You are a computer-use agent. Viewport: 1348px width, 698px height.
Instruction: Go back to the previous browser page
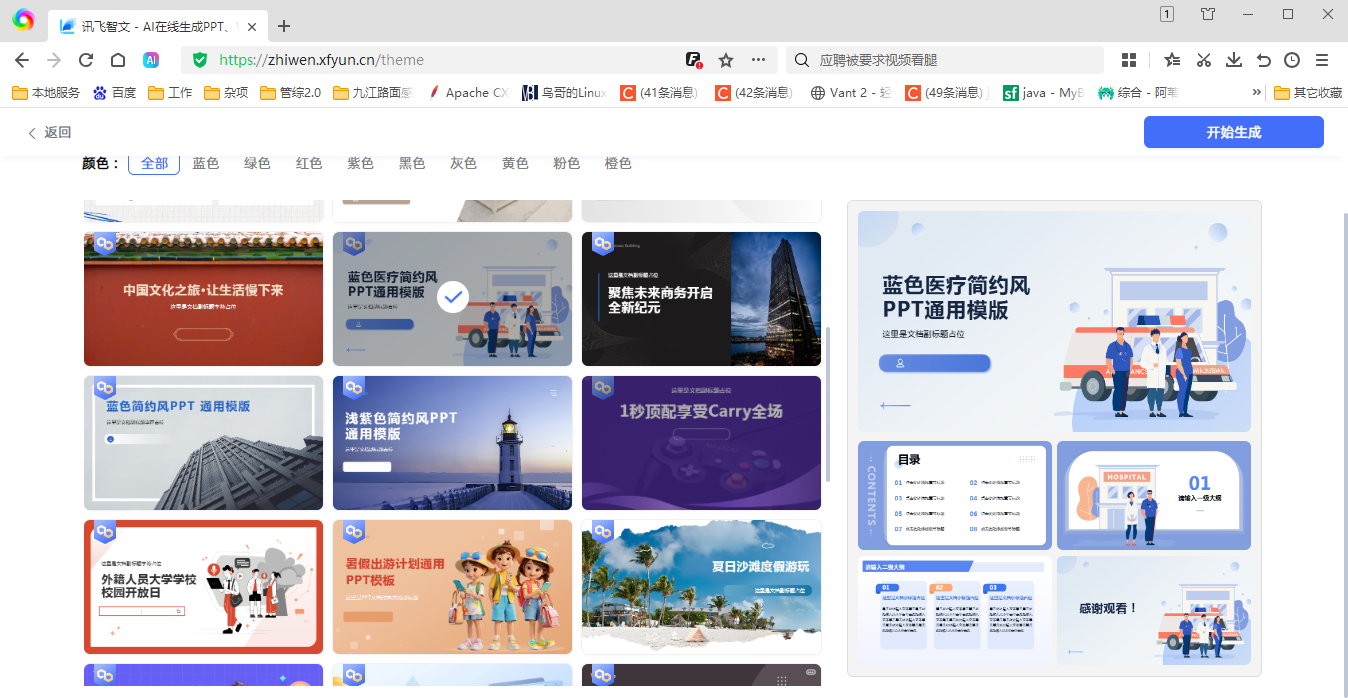[22, 60]
